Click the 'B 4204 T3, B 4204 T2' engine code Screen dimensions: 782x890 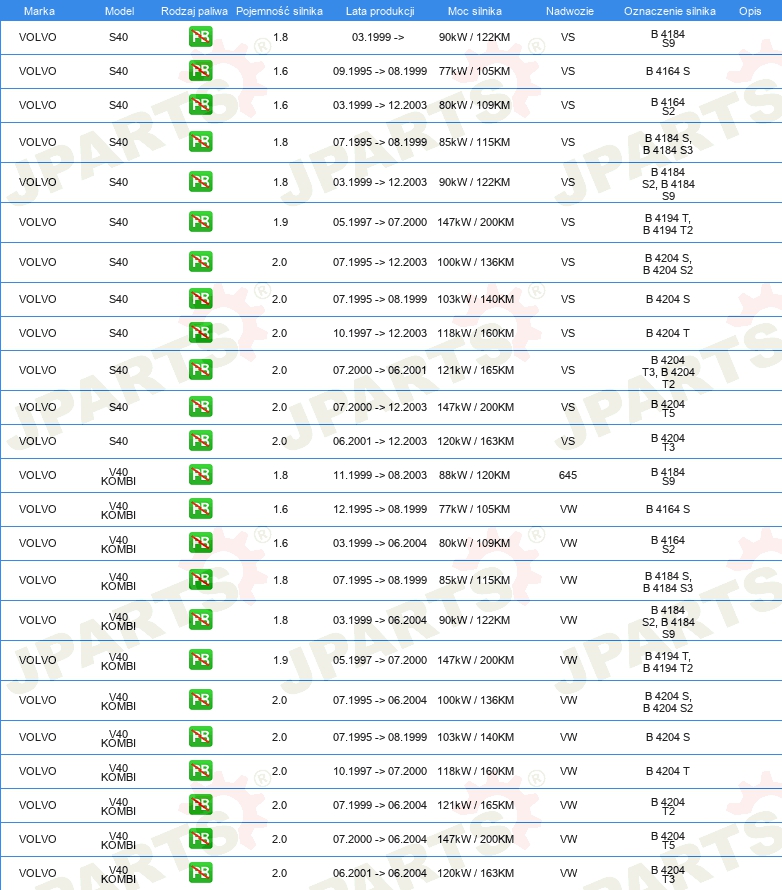[668, 372]
